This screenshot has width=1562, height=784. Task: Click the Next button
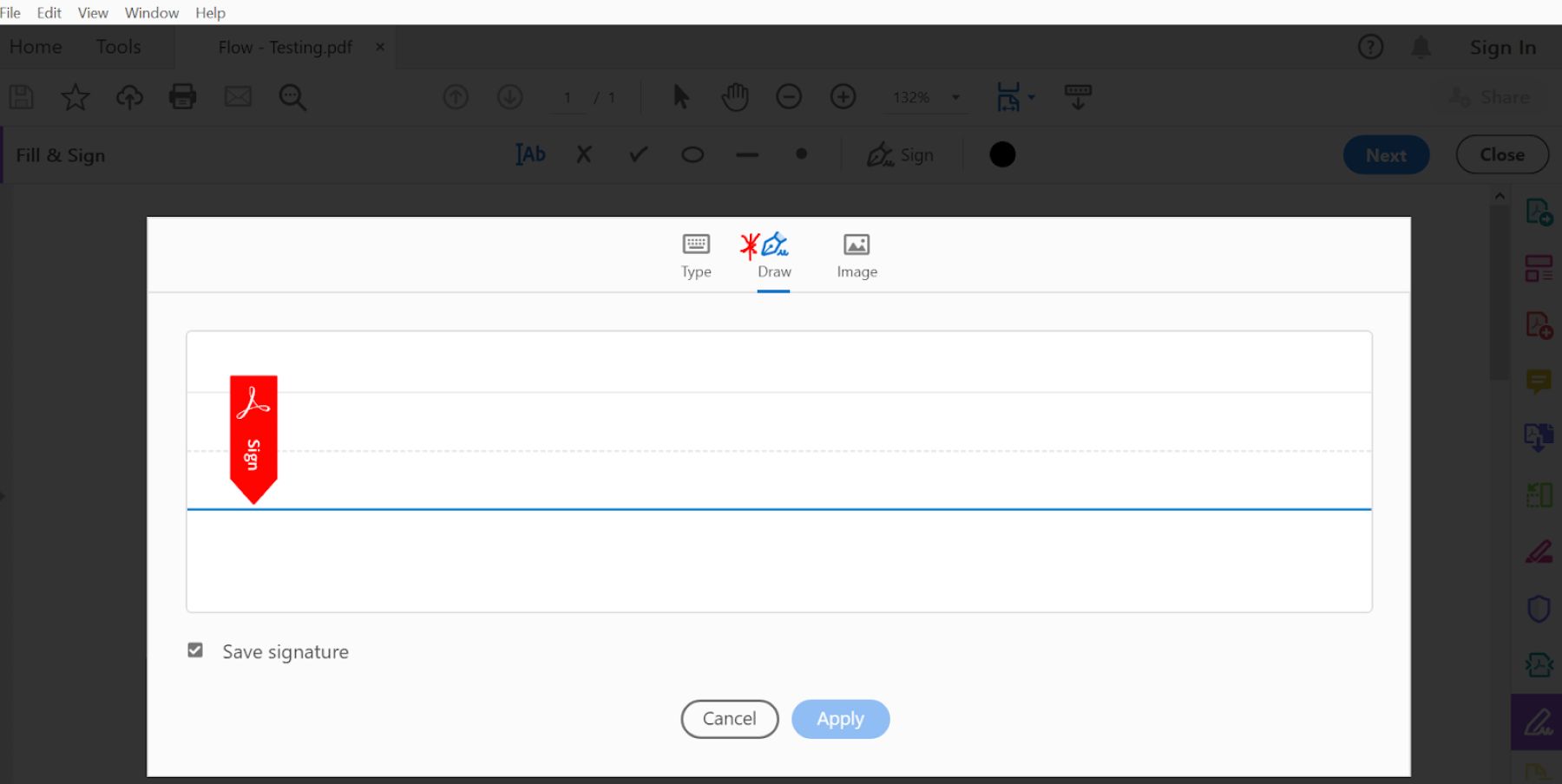tap(1386, 155)
